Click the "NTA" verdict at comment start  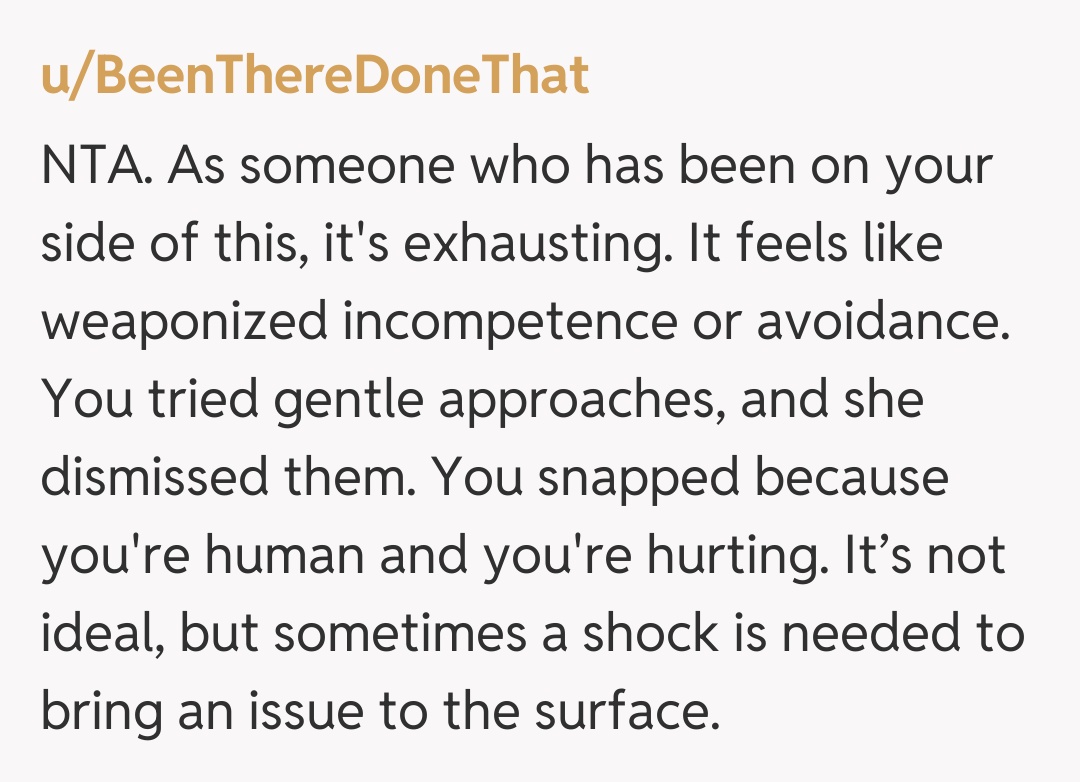coord(96,165)
